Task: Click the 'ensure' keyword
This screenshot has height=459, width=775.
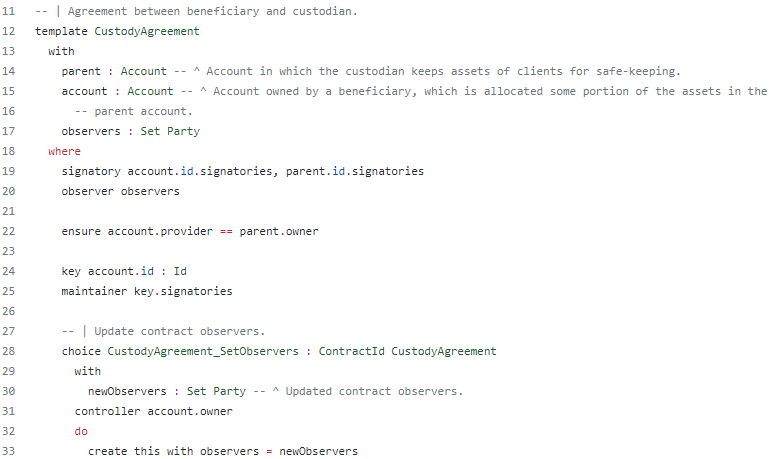Action: tap(81, 231)
